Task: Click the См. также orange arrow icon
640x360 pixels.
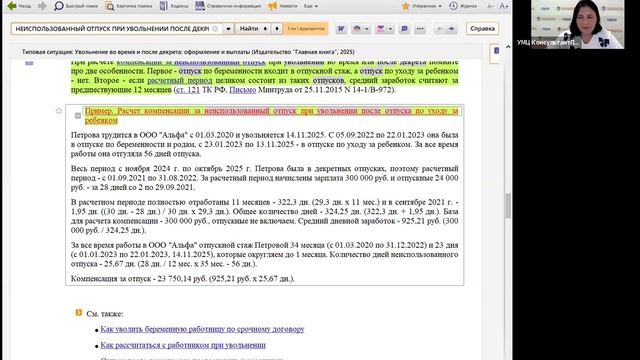Action: coord(79,313)
